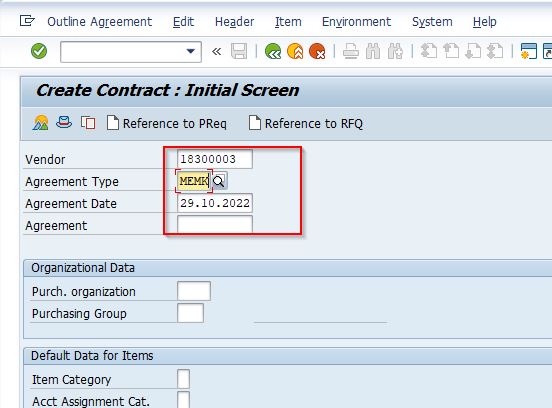Open Agreement Type search help button

tap(219, 181)
